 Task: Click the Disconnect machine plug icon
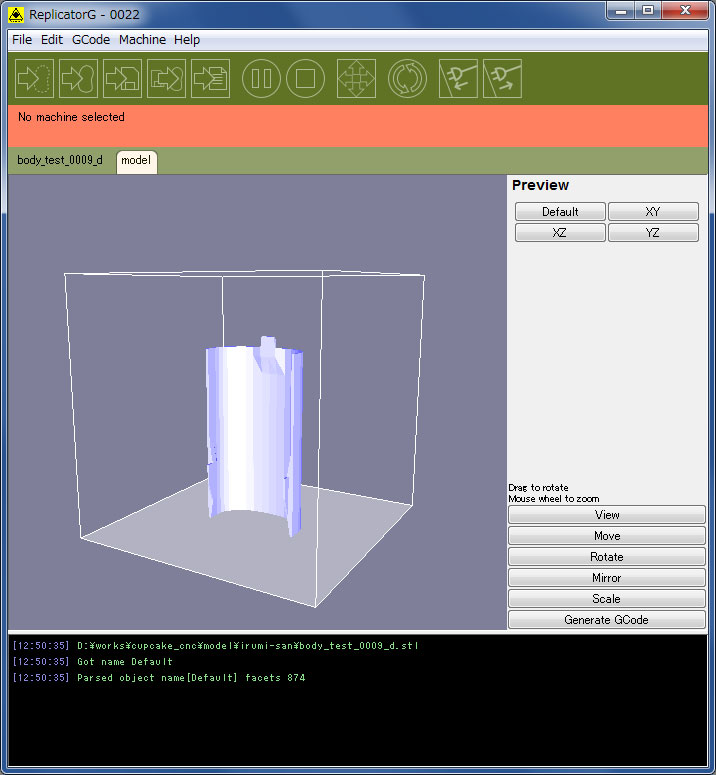[x=502, y=79]
